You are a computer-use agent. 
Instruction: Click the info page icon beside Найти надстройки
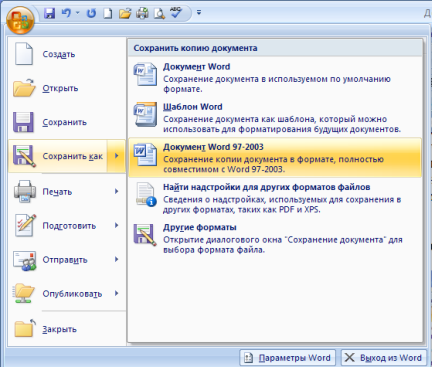point(146,195)
